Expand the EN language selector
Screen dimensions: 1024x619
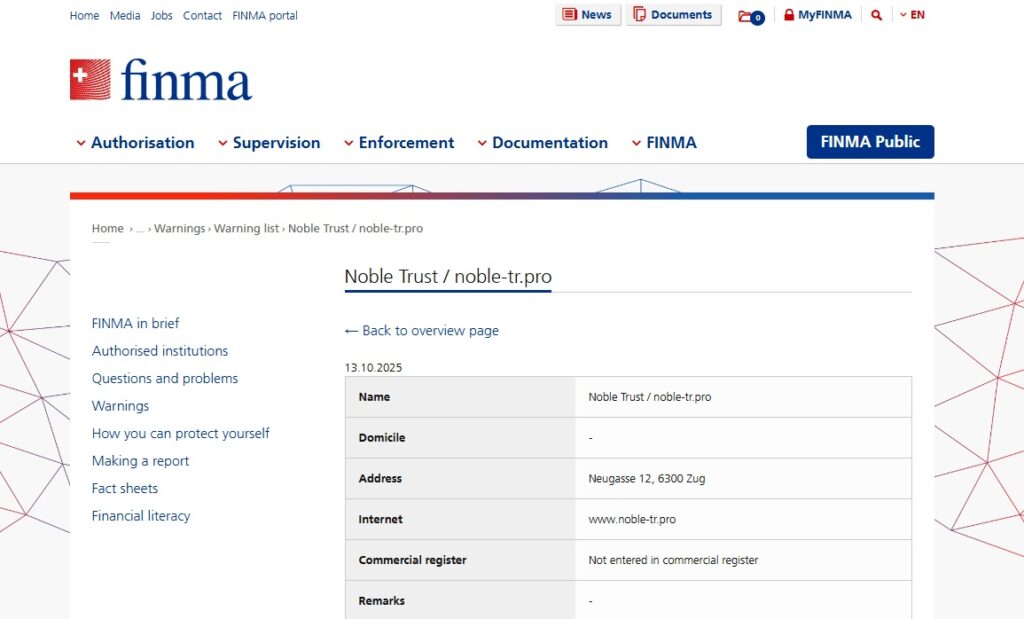[912, 15]
